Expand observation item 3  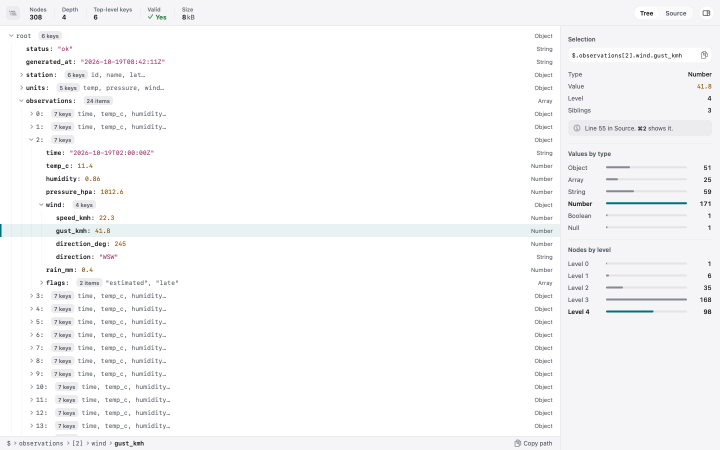[x=31, y=296]
